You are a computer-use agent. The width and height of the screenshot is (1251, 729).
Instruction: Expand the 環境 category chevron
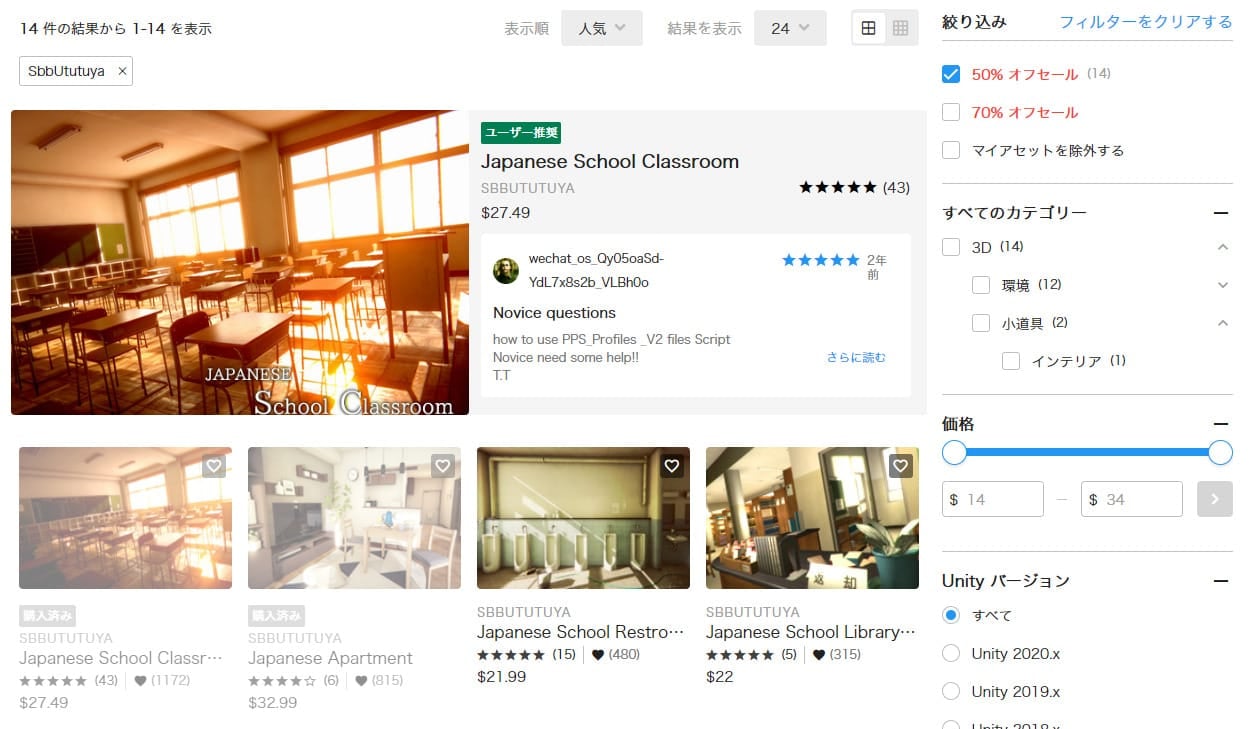pyautogui.click(x=1222, y=285)
